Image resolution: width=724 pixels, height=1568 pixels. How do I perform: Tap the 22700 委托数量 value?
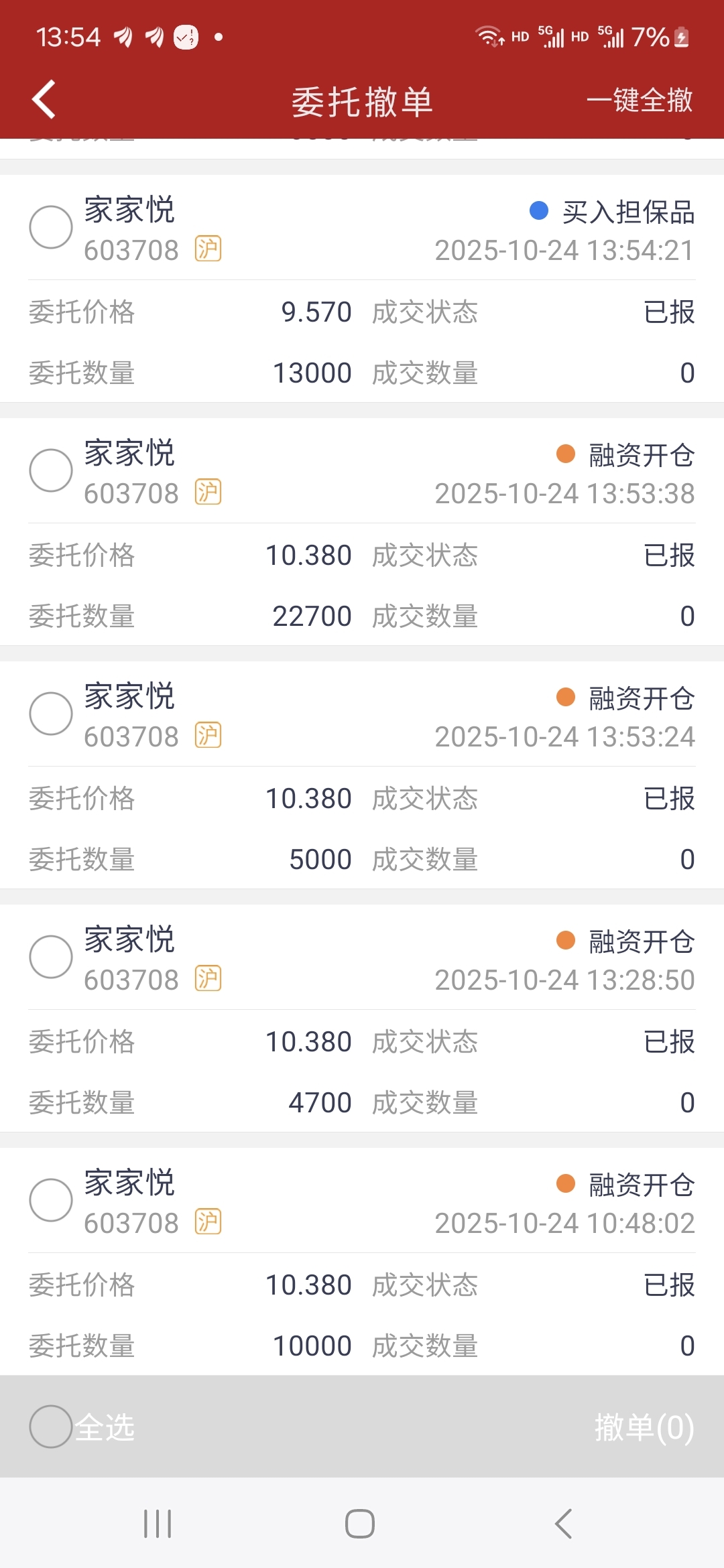click(312, 616)
